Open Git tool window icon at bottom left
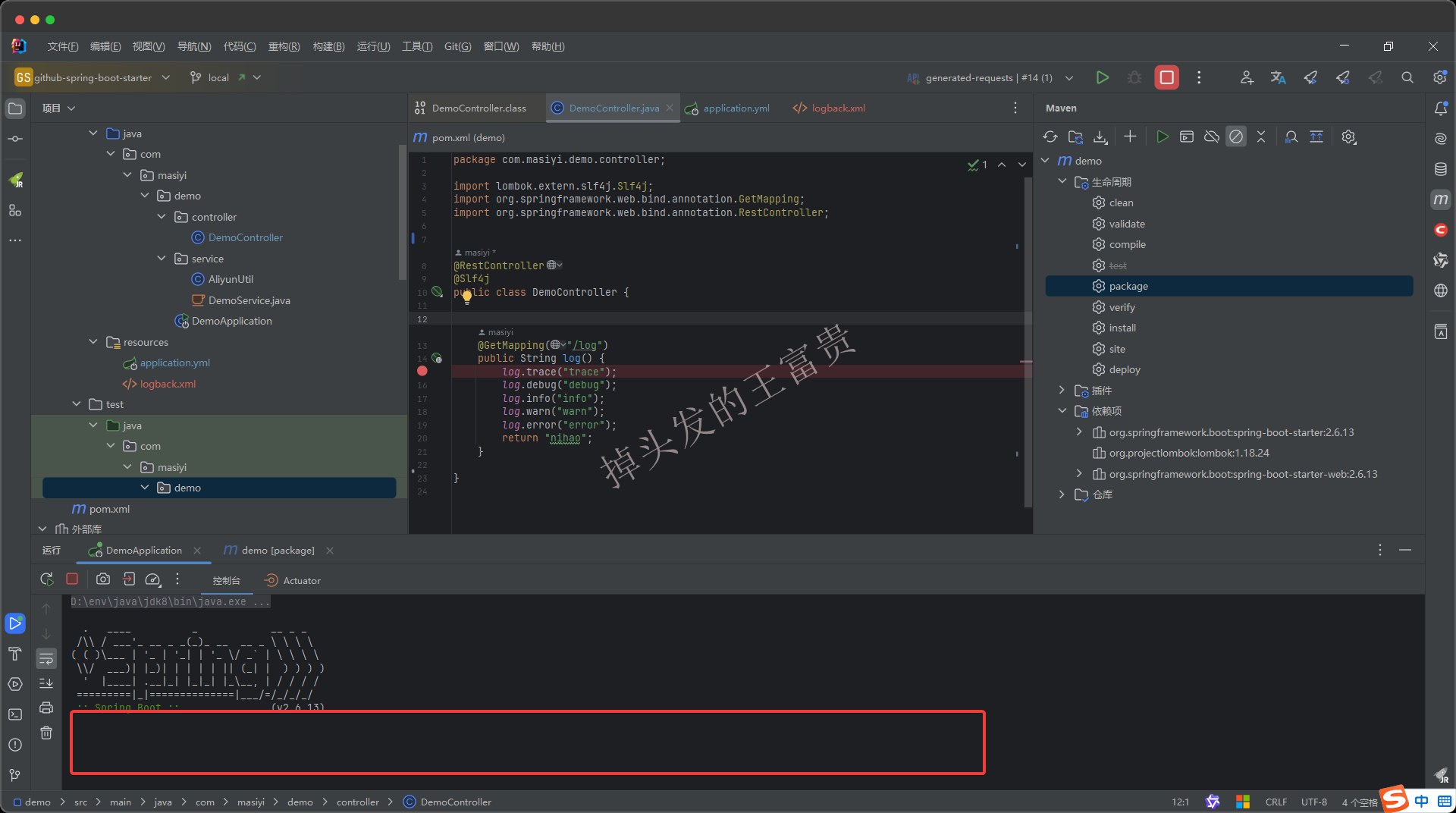Image resolution: width=1456 pixels, height=813 pixels. 15,775
